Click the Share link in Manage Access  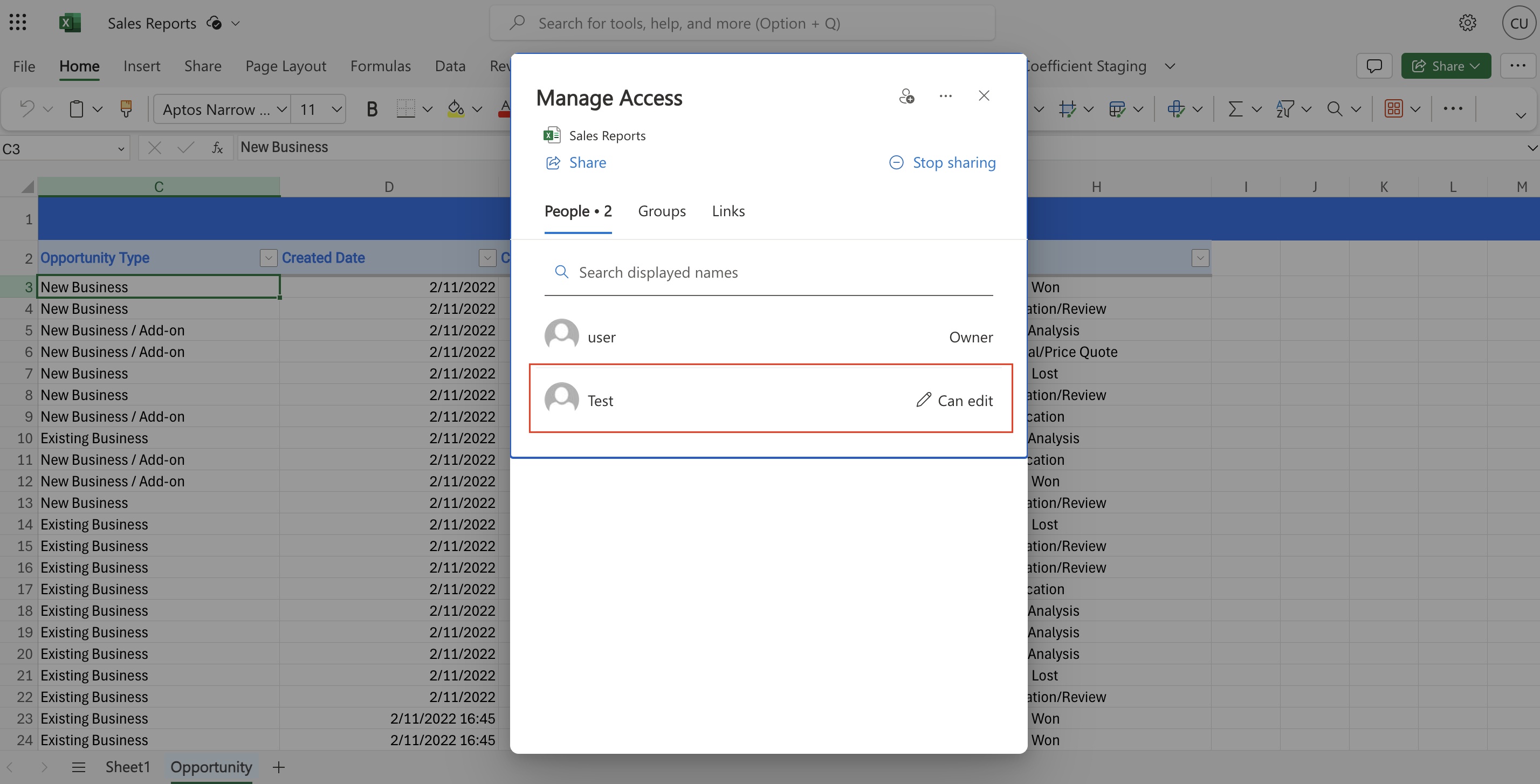[576, 163]
